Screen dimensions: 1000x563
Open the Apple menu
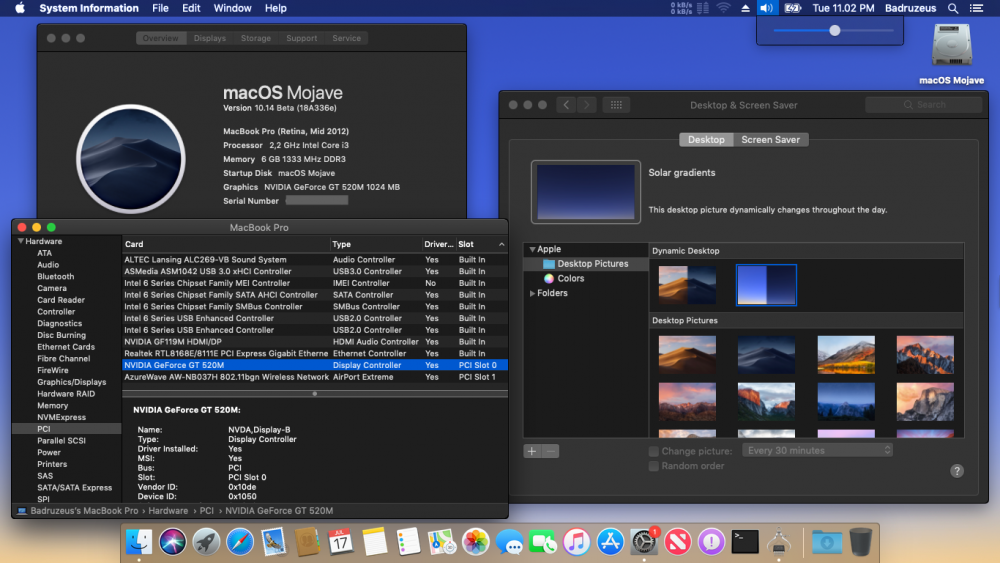click(20, 8)
